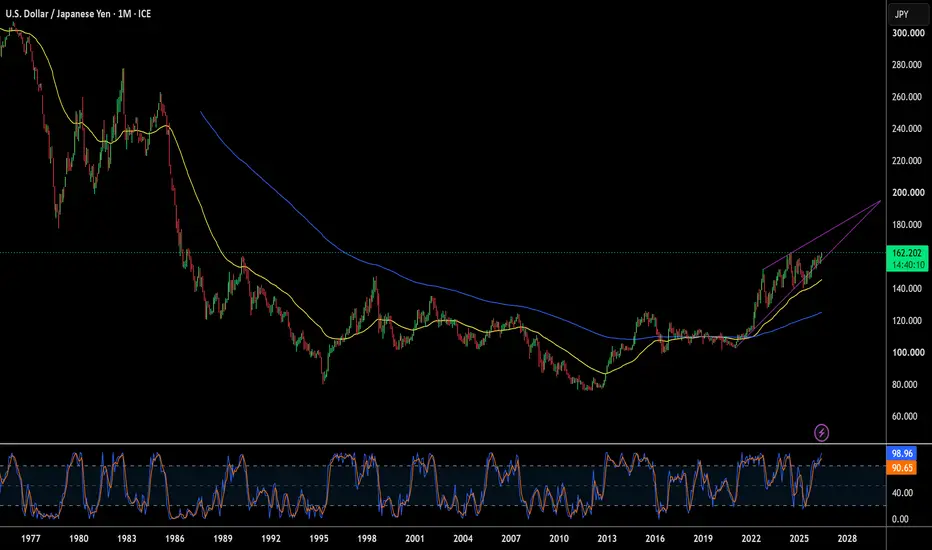Screen dimensions: 932x550
Task: Click the 180.000 price axis label
Action: coord(908,225)
